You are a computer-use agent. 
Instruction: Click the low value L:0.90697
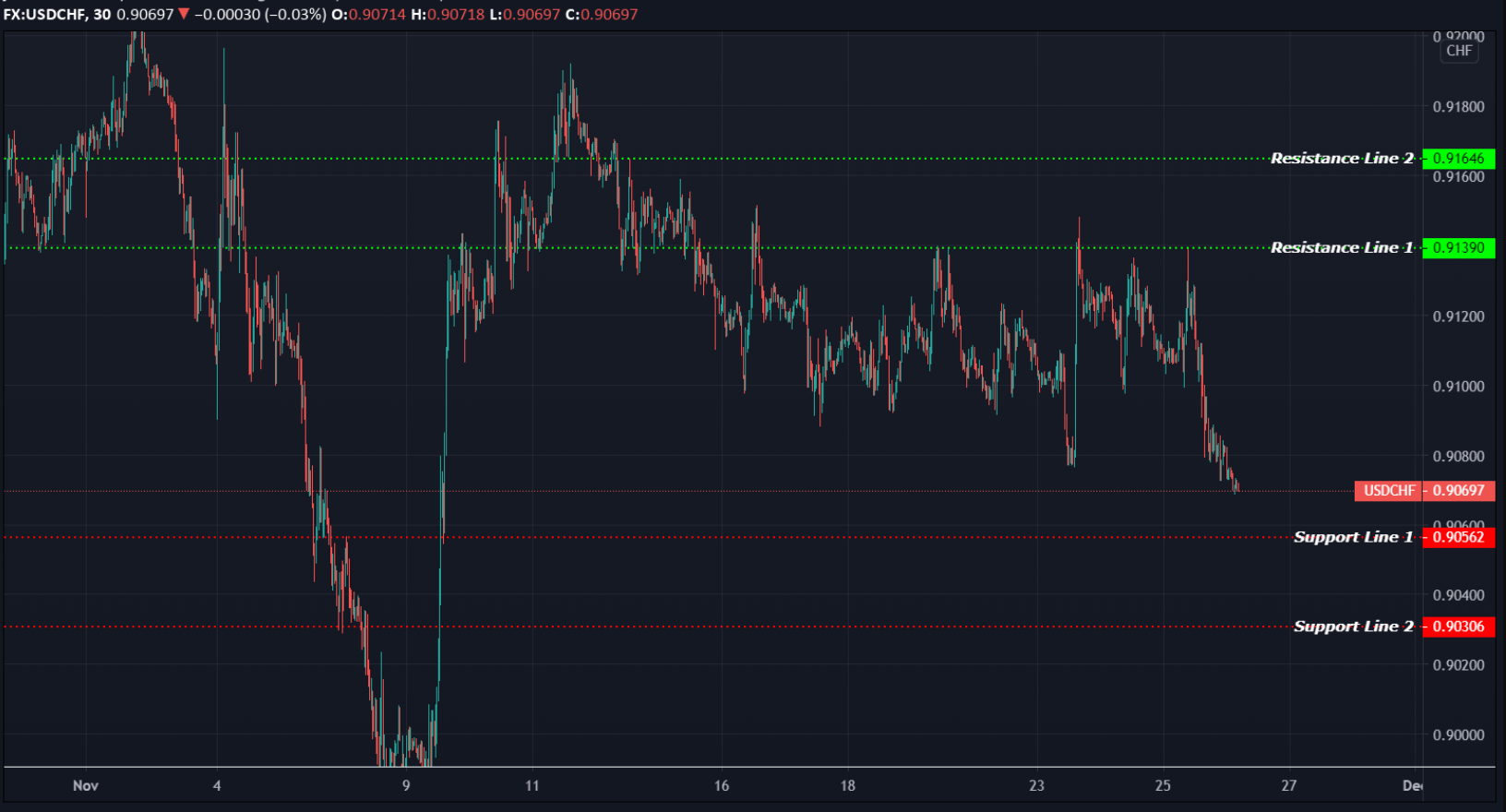click(x=524, y=15)
